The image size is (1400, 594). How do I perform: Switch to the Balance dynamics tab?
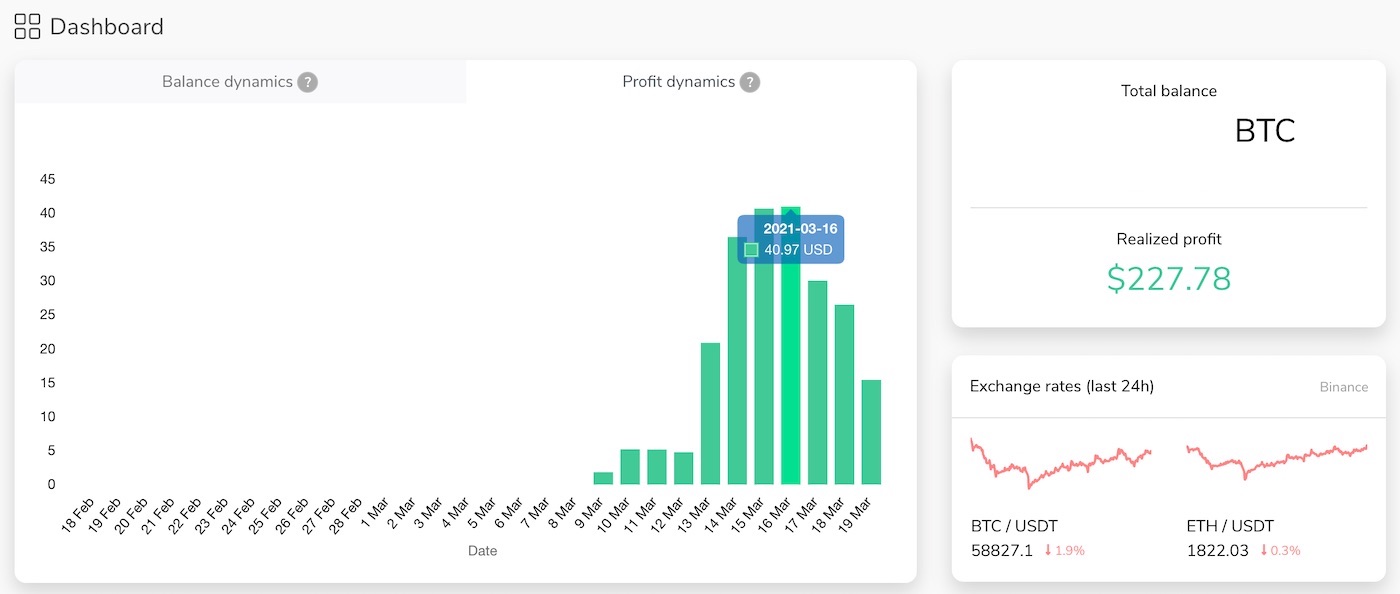(x=228, y=82)
